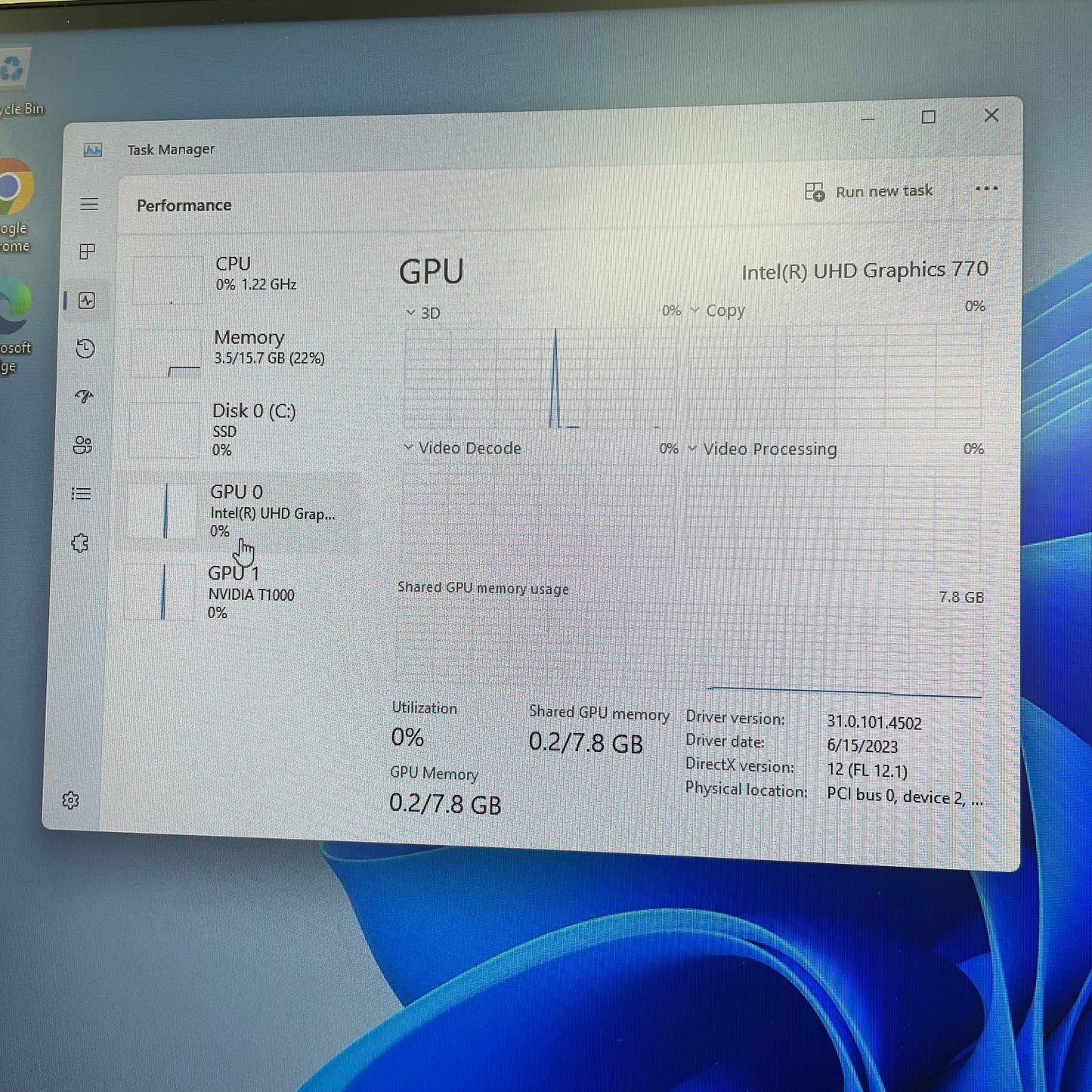Click Run new task button
Screen dimensions: 1092x1092
pyautogui.click(x=868, y=191)
